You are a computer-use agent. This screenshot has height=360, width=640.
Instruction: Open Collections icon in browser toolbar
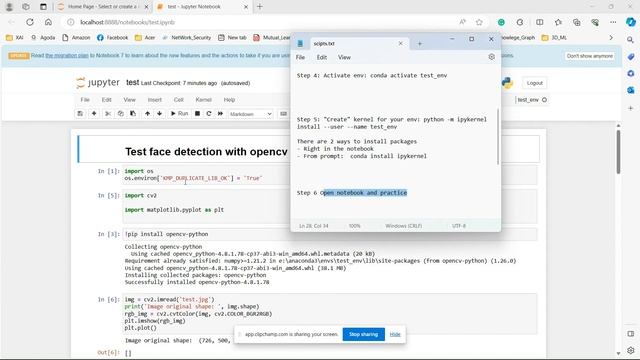tap(576, 22)
